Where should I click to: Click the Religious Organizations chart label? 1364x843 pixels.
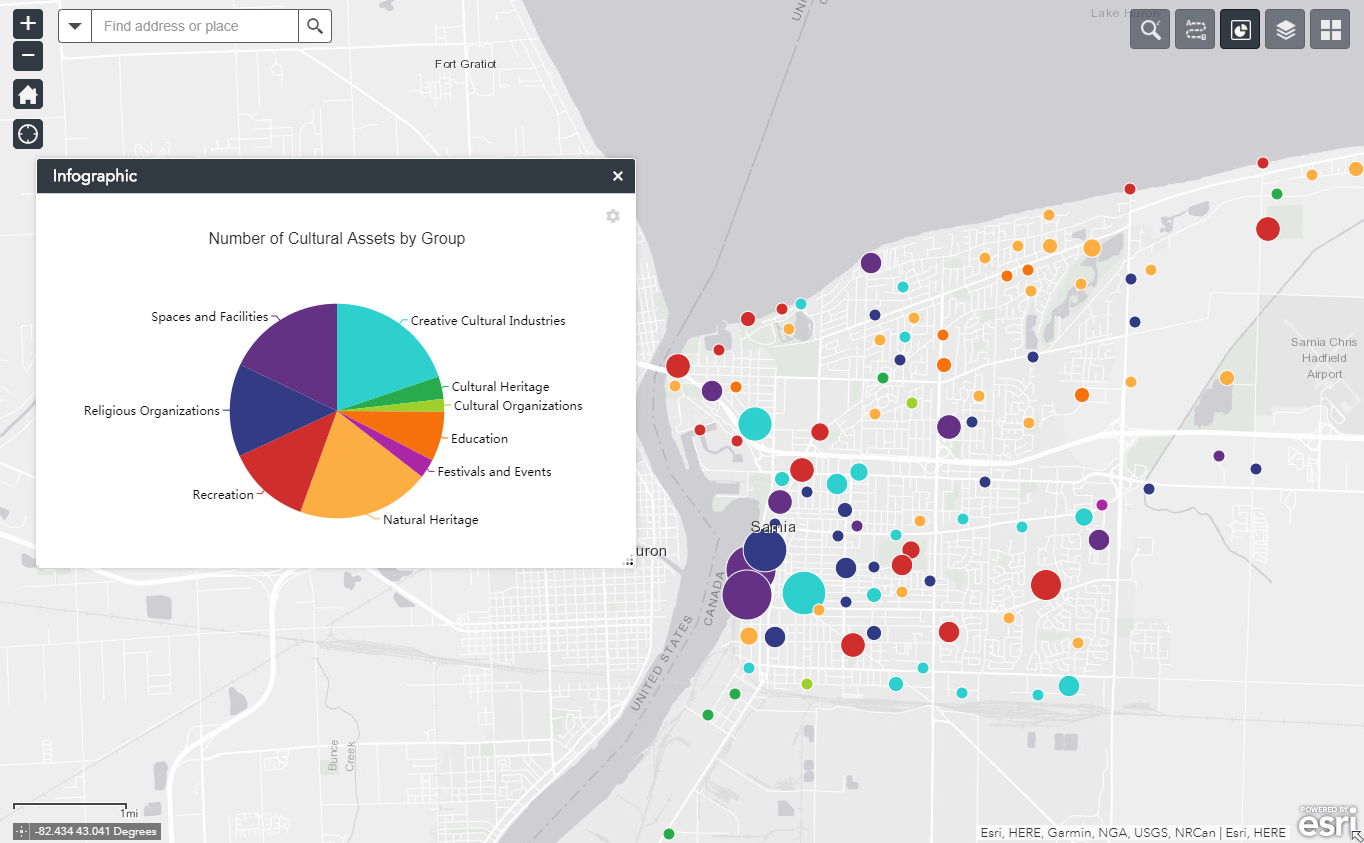click(x=151, y=410)
